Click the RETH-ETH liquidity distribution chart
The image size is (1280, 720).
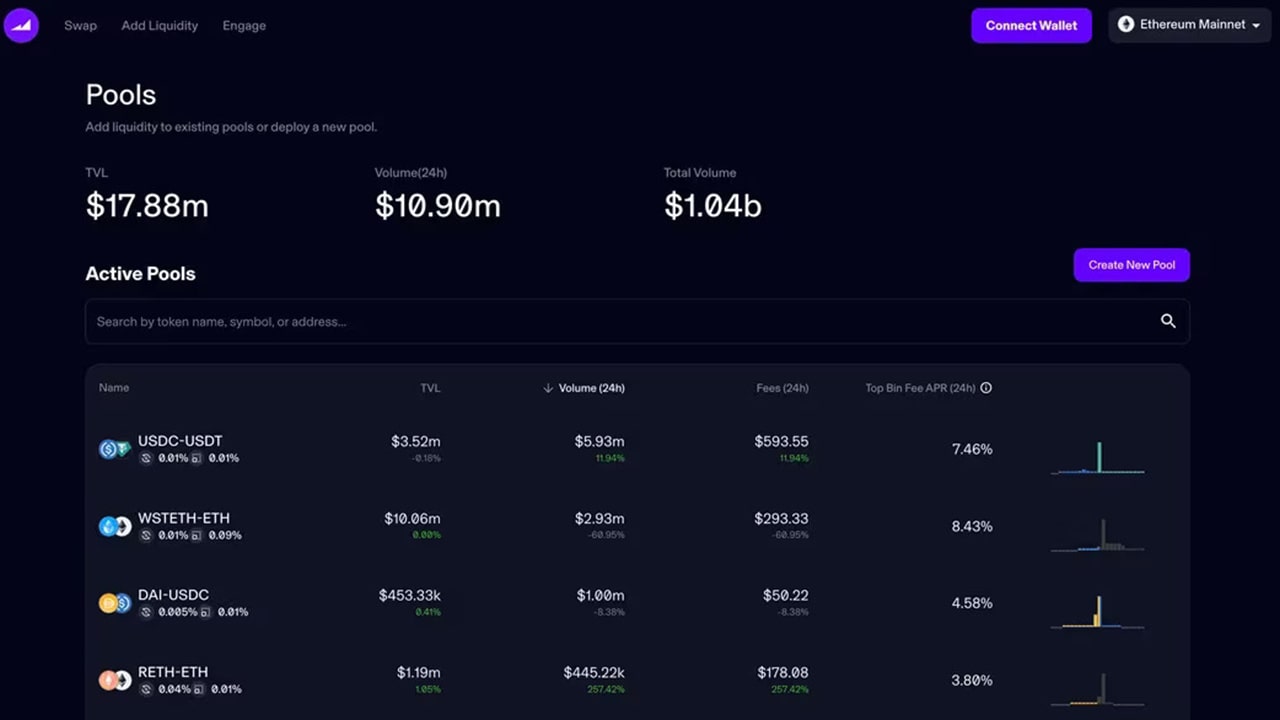click(x=1097, y=688)
